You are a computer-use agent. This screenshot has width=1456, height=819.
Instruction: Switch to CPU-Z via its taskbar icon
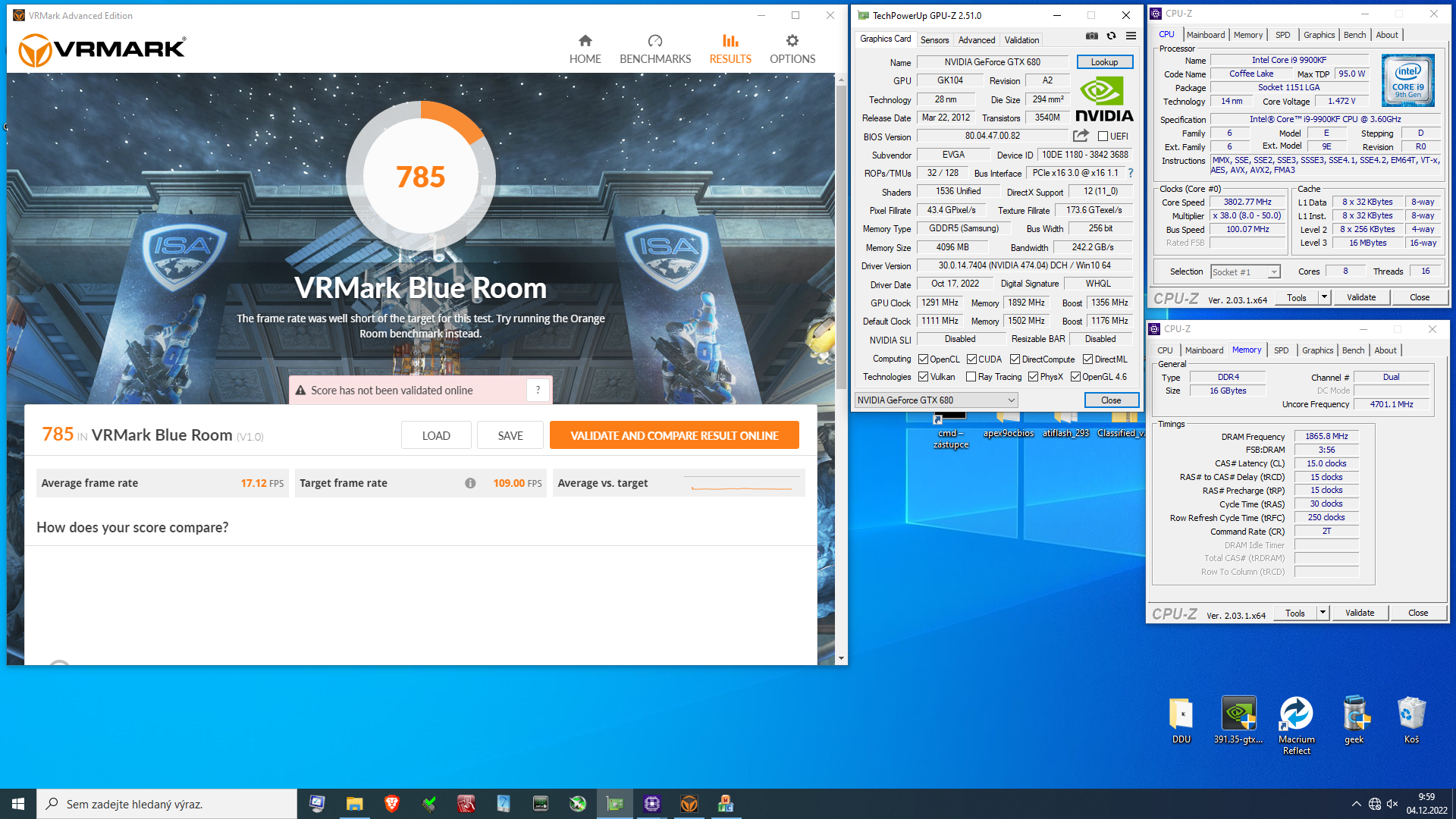pos(652,804)
